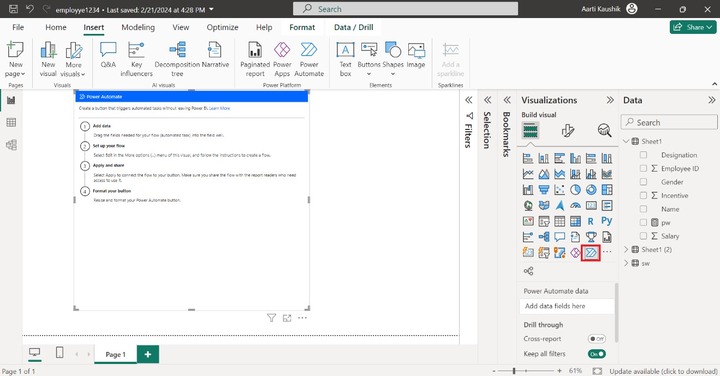The height and width of the screenshot is (376, 720).
Task: Click Power Automate in the ribbon
Action: click(309, 60)
